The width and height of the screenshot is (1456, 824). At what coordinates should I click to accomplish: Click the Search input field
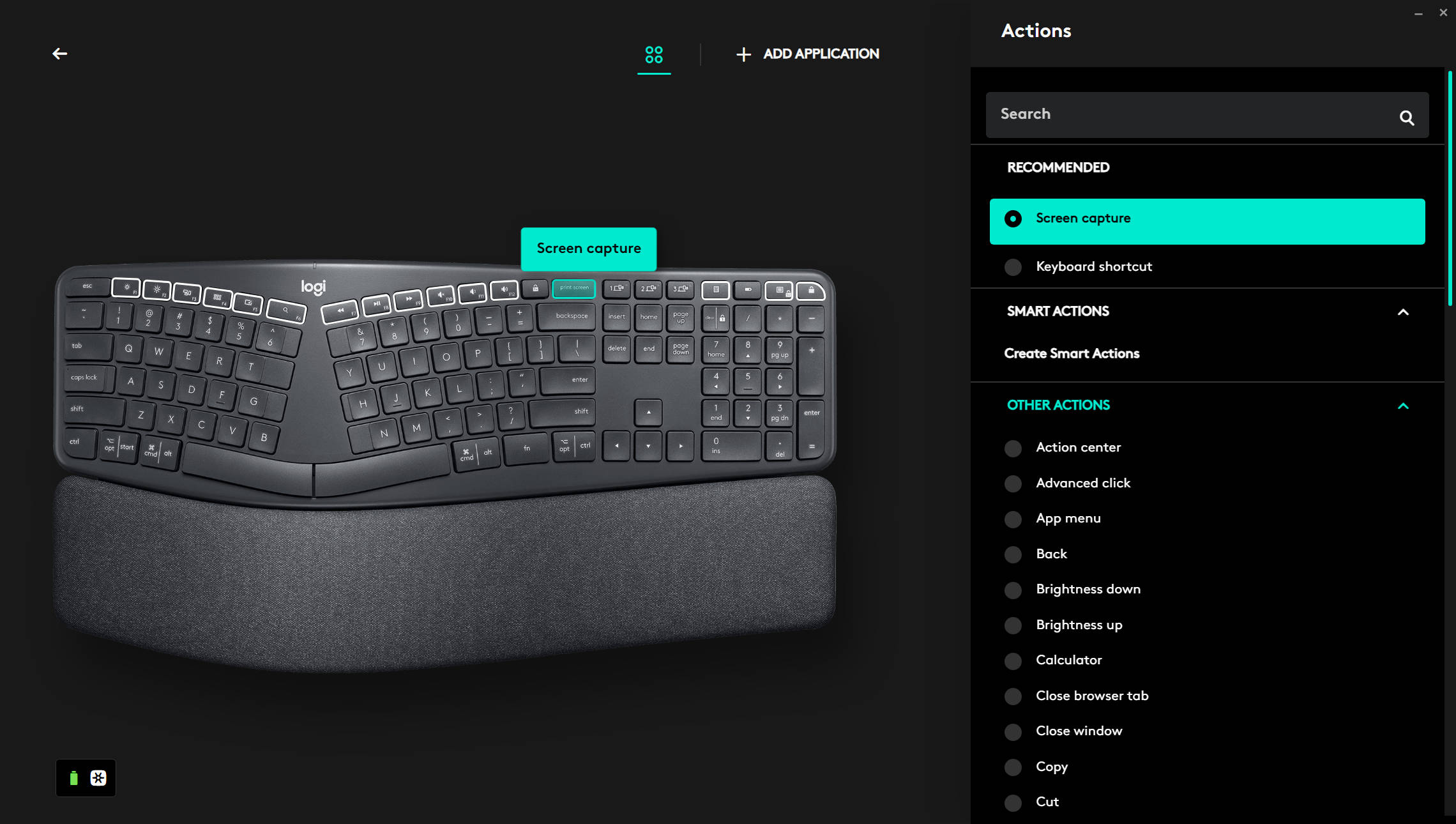[x=1207, y=113]
